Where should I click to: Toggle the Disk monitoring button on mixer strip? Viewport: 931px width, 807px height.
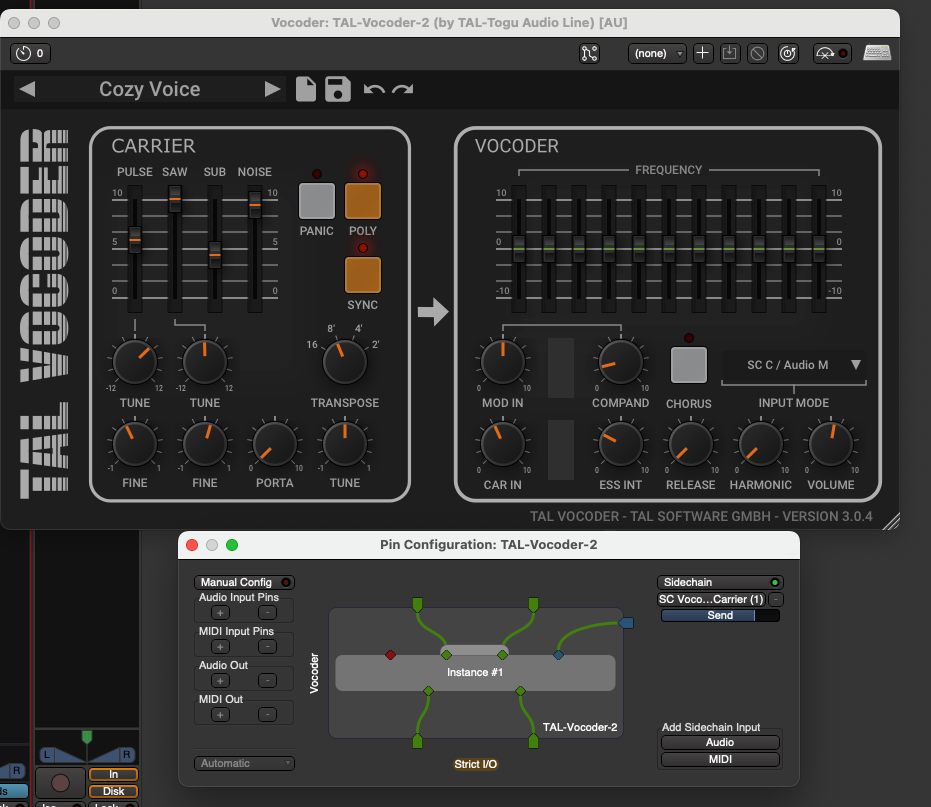click(x=113, y=791)
